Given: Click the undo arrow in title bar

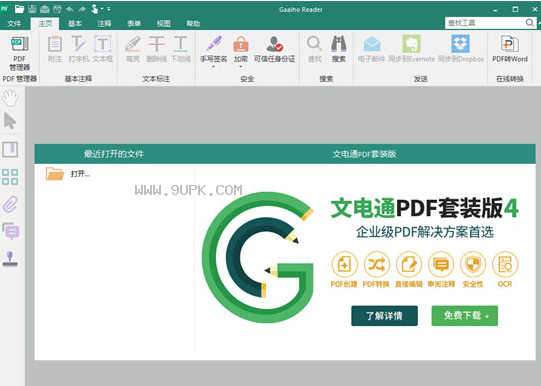Looking at the screenshot, I should click(70, 9).
